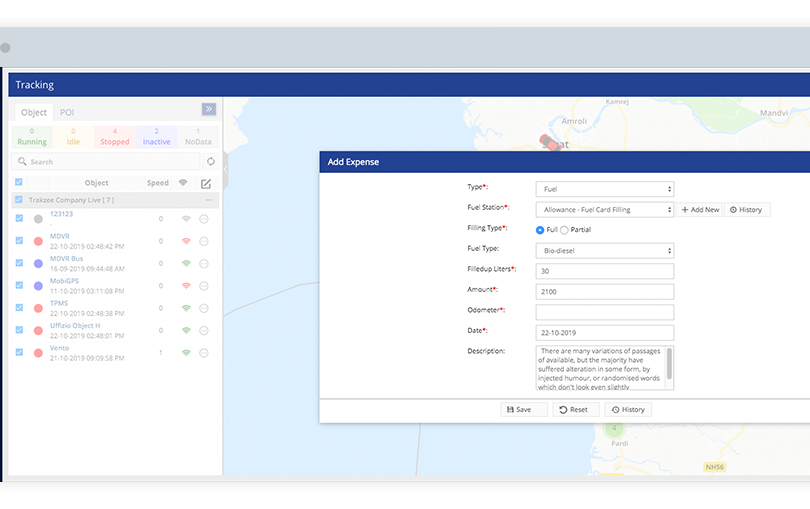The height and width of the screenshot is (509, 810).
Task: Click the signal icon for Uffizio Object H
Action: coord(185,330)
